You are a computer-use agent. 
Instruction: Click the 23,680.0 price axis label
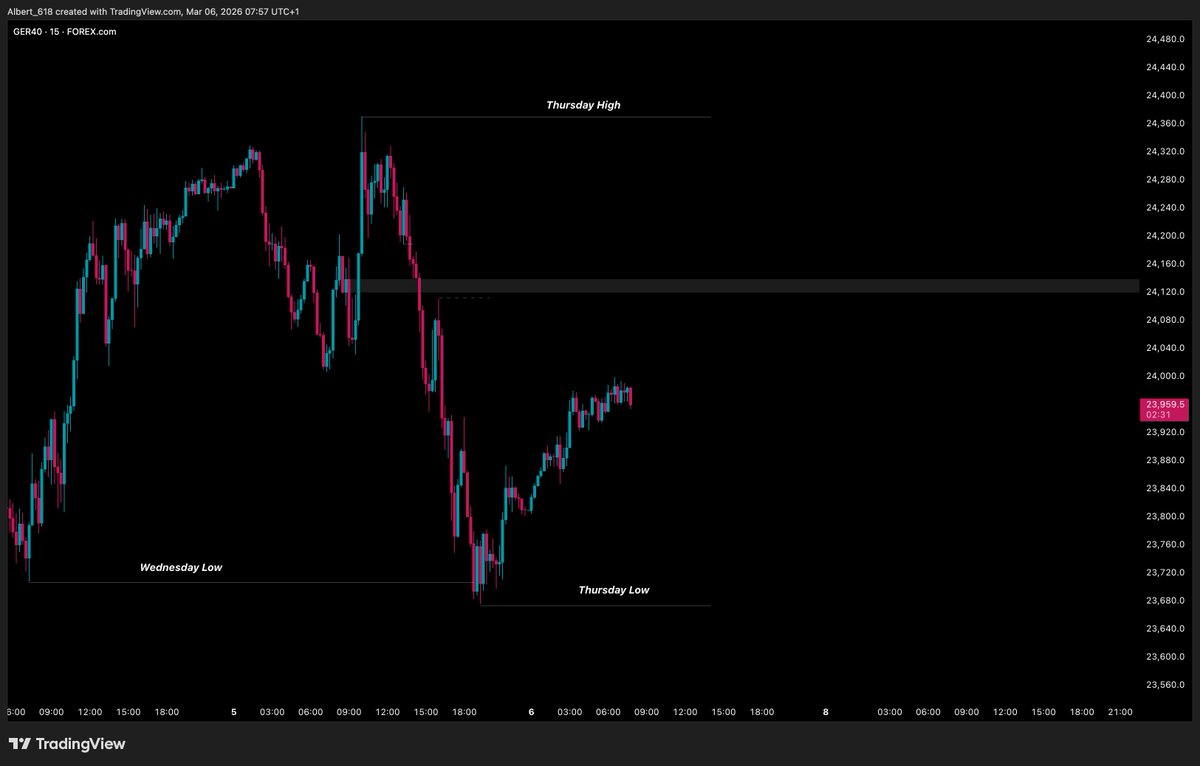click(1165, 600)
